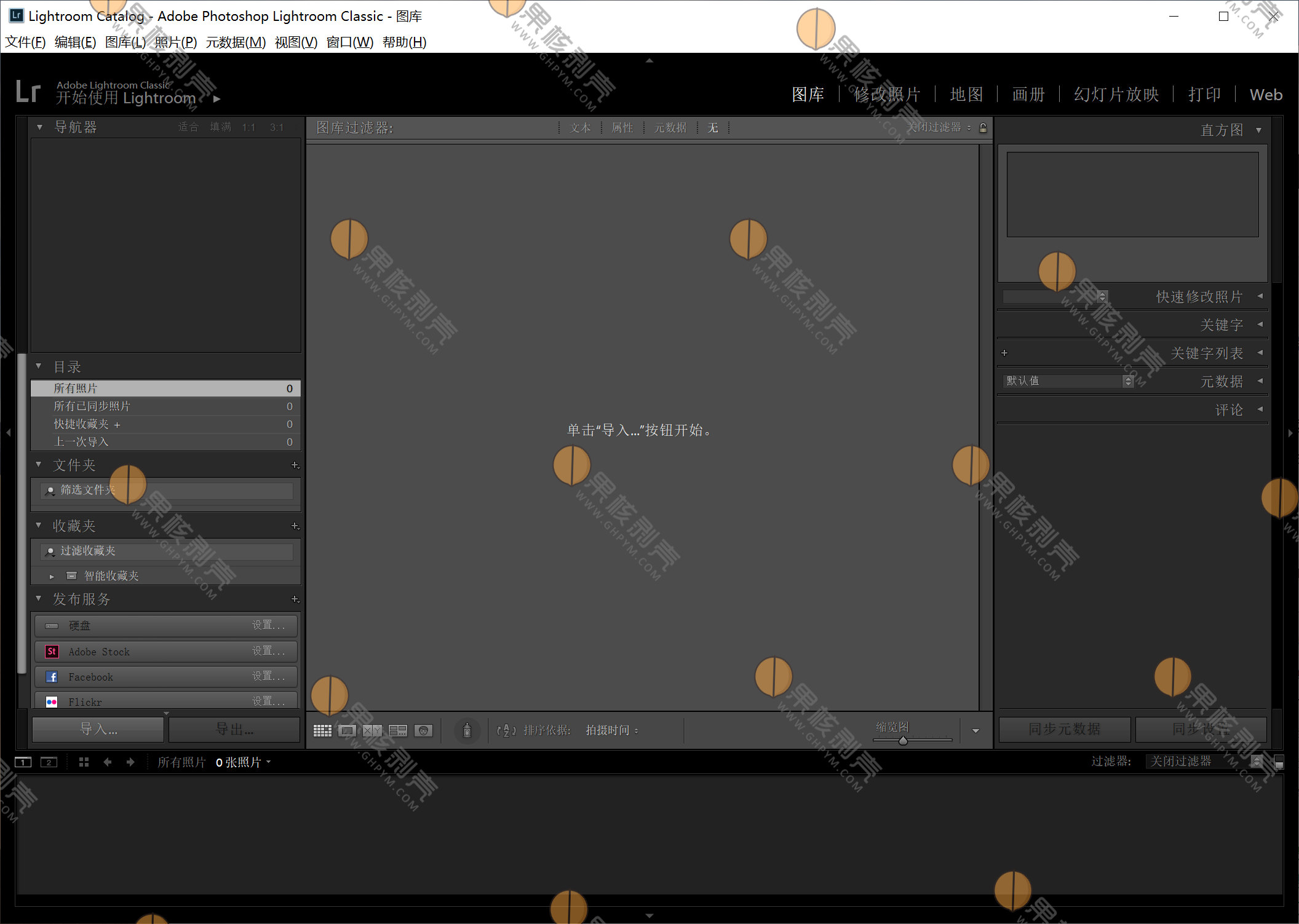Screen dimensions: 1299x924
Task: Click the Flickr publish service icon
Action: 52,702
